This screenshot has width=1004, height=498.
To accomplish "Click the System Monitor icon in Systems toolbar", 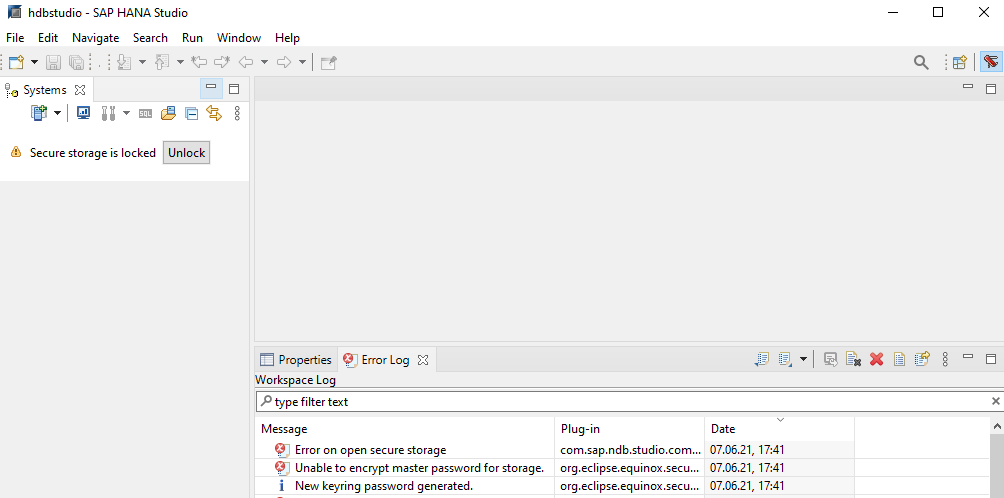I will pos(83,113).
